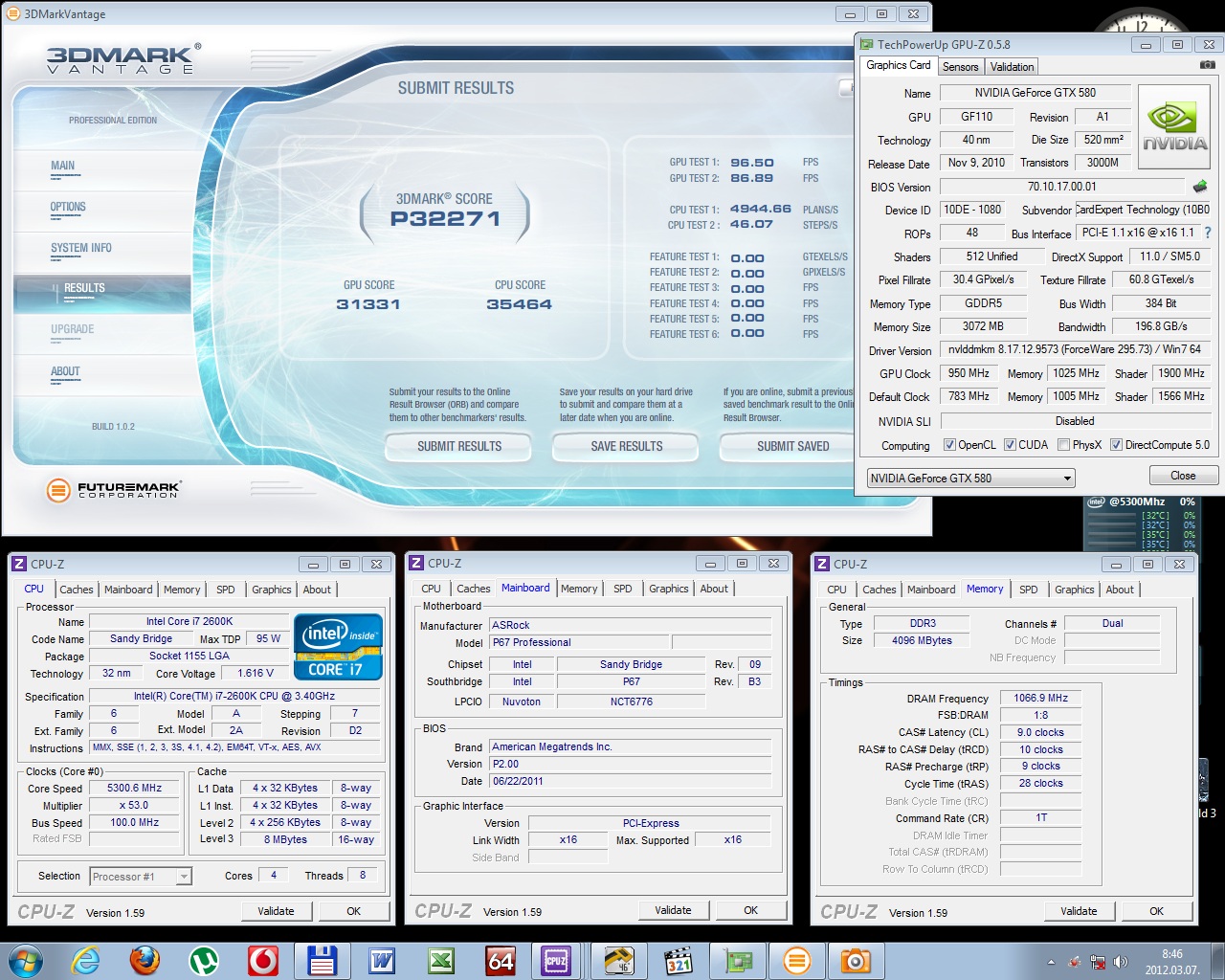Image resolution: width=1225 pixels, height=980 pixels.
Task: Switch to CPU-Z via its taskbar icon
Action: pyautogui.click(x=557, y=960)
